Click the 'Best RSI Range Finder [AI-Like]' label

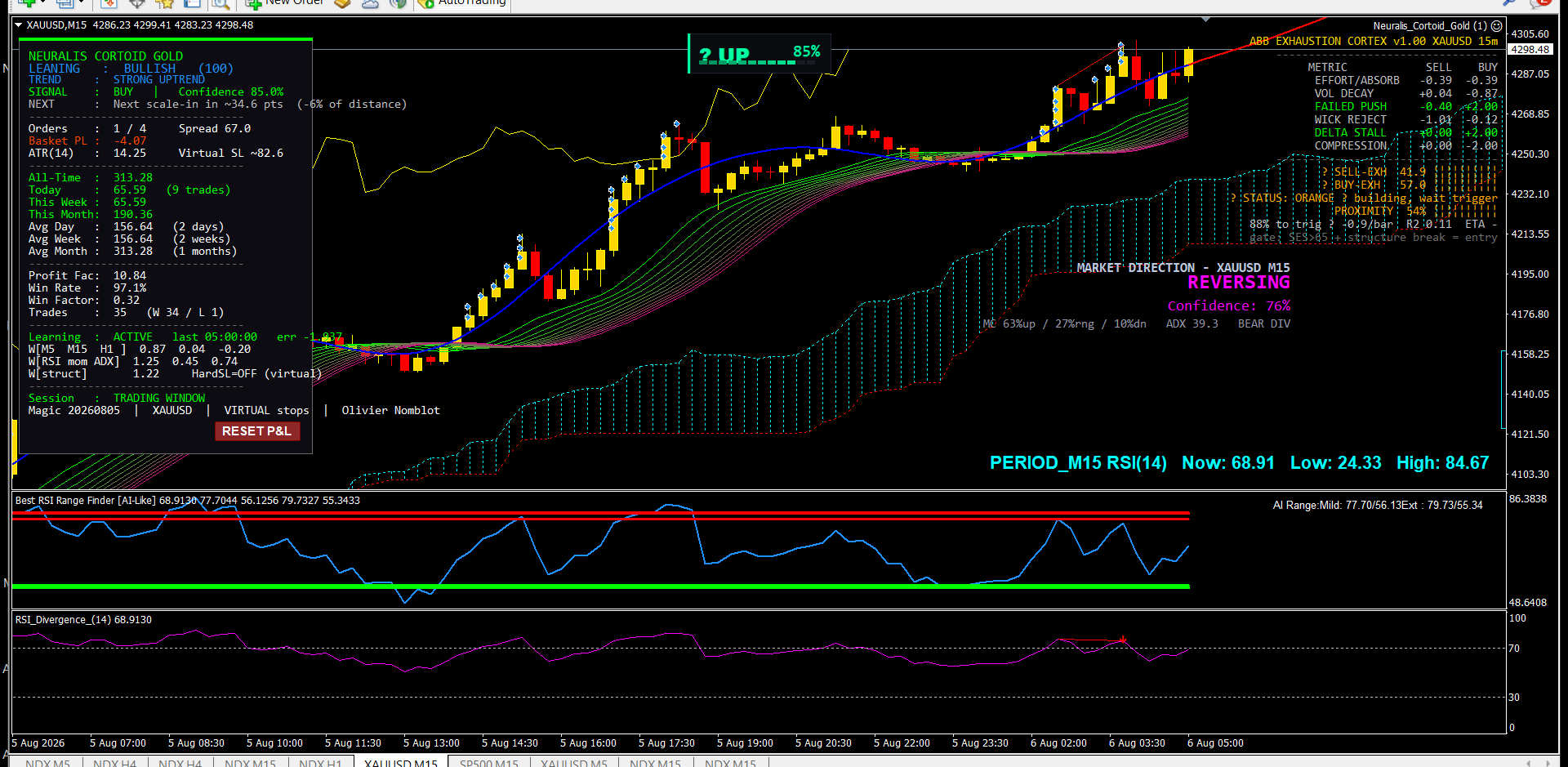click(x=86, y=501)
